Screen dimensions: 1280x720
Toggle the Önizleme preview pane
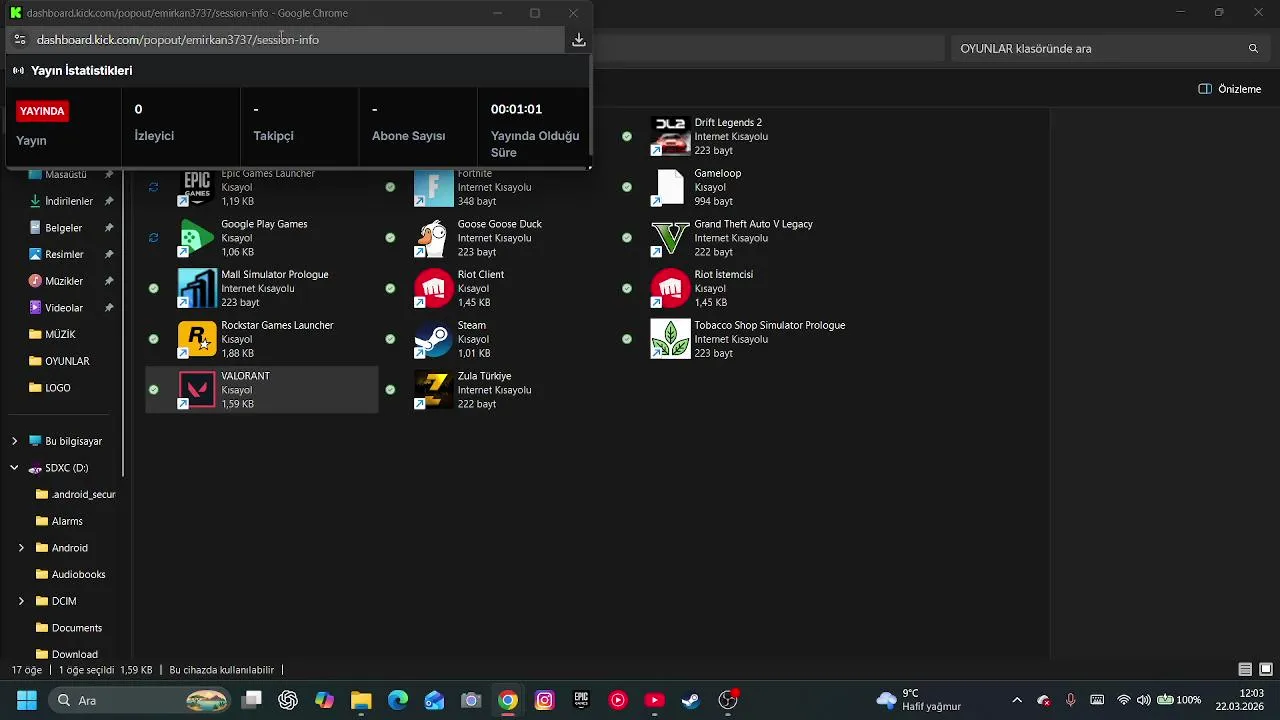tap(1230, 89)
